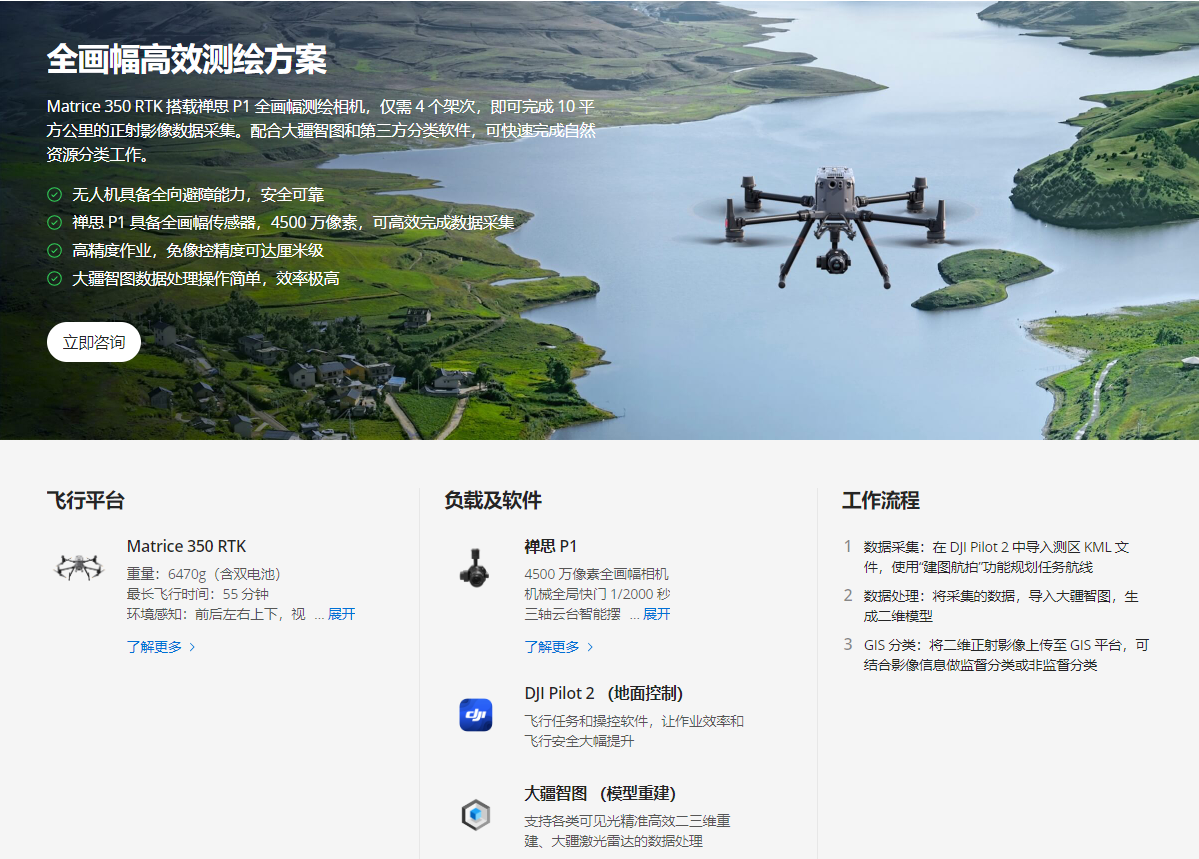Expand the 禅思 P1 description with 展开
Image resolution: width=1199 pixels, height=859 pixels.
click(x=656, y=614)
